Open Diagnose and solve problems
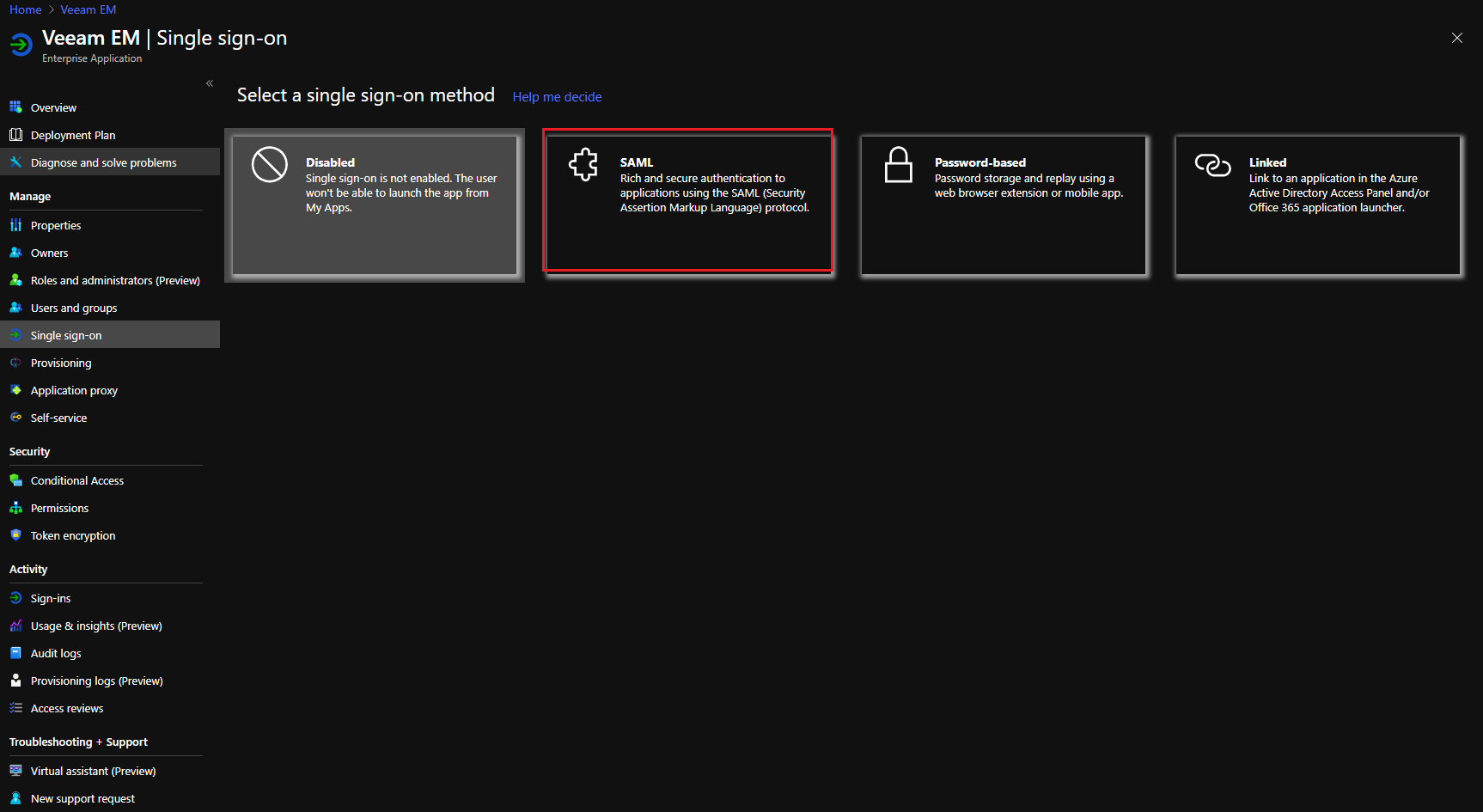 click(110, 162)
